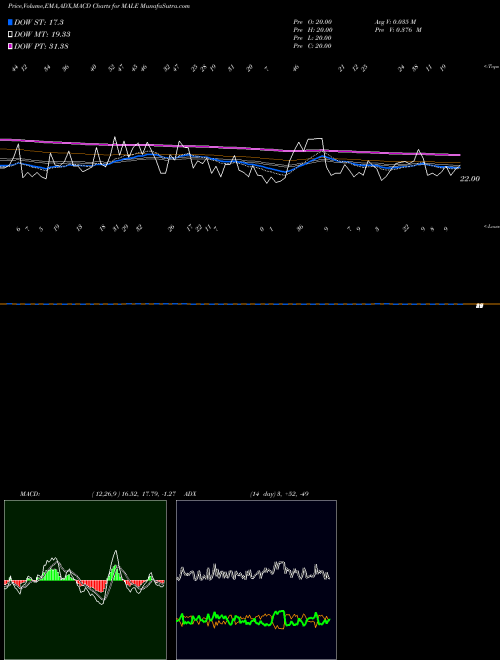Select the 'DOW ST: 17.3' legend text
Screen dimensions: 500x660
click(39, 22)
